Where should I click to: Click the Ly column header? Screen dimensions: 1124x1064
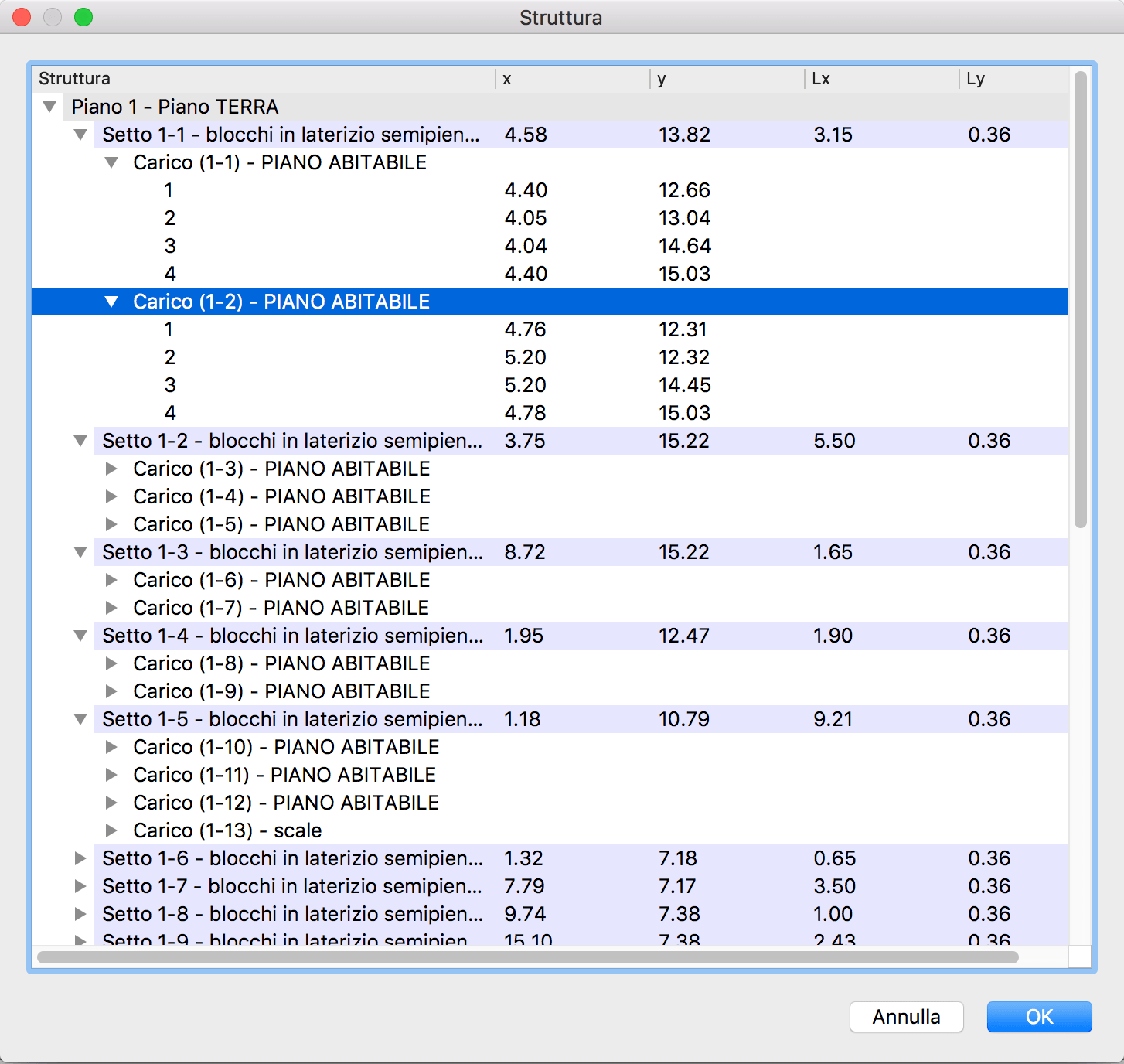[1014, 79]
